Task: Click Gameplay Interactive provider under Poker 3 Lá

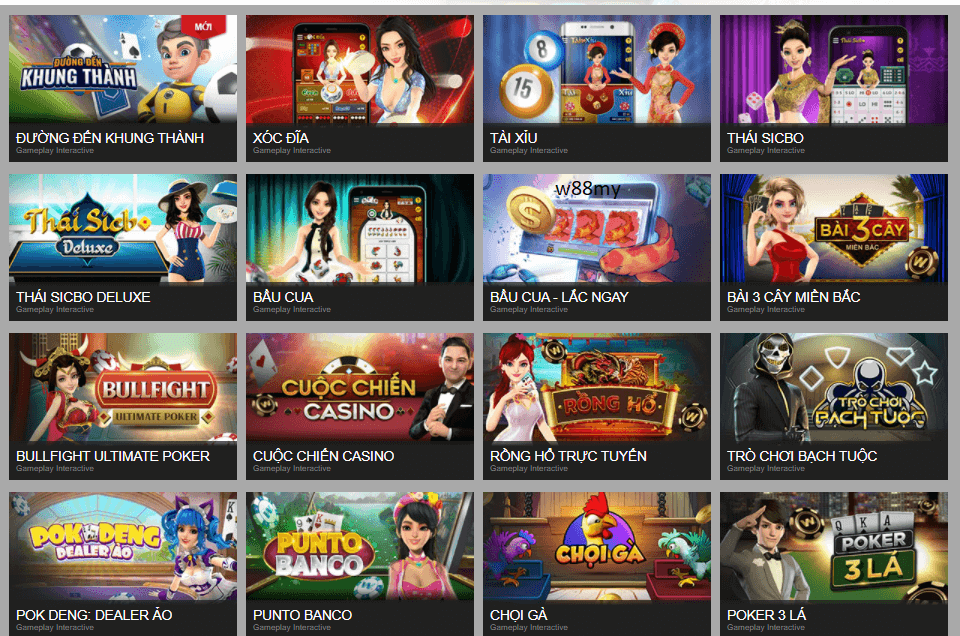Action: [765, 627]
